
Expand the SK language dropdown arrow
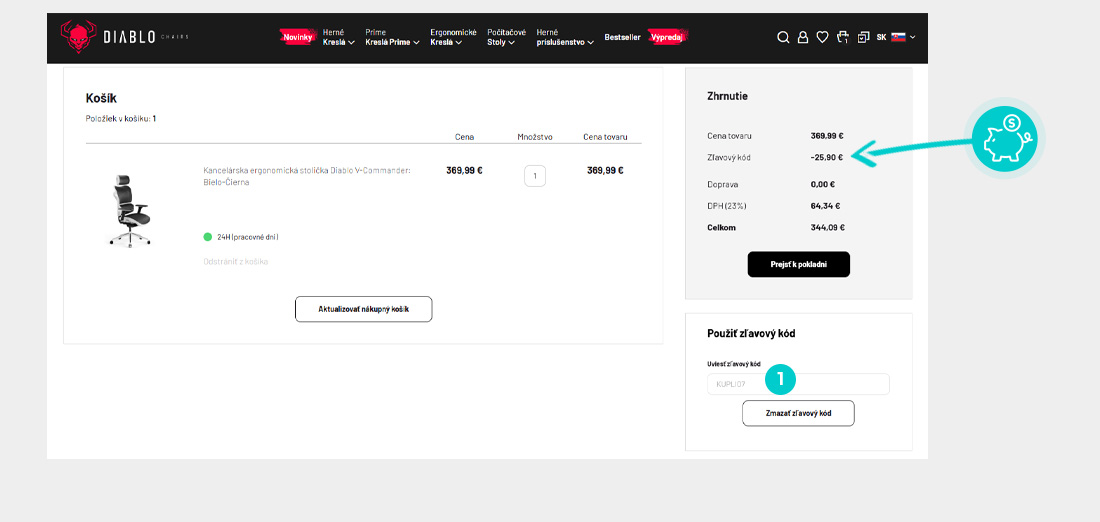point(912,37)
